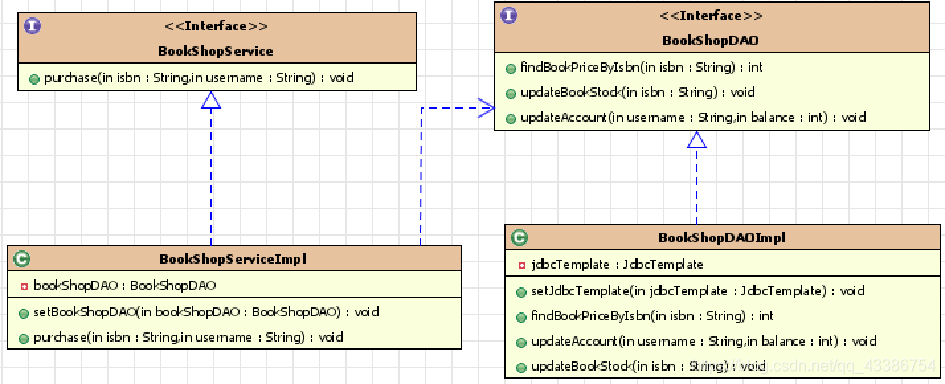Click the method icon of BookShopServiceImpl purchase
Image resolution: width=945 pixels, height=384 pixels.
pos(24,338)
